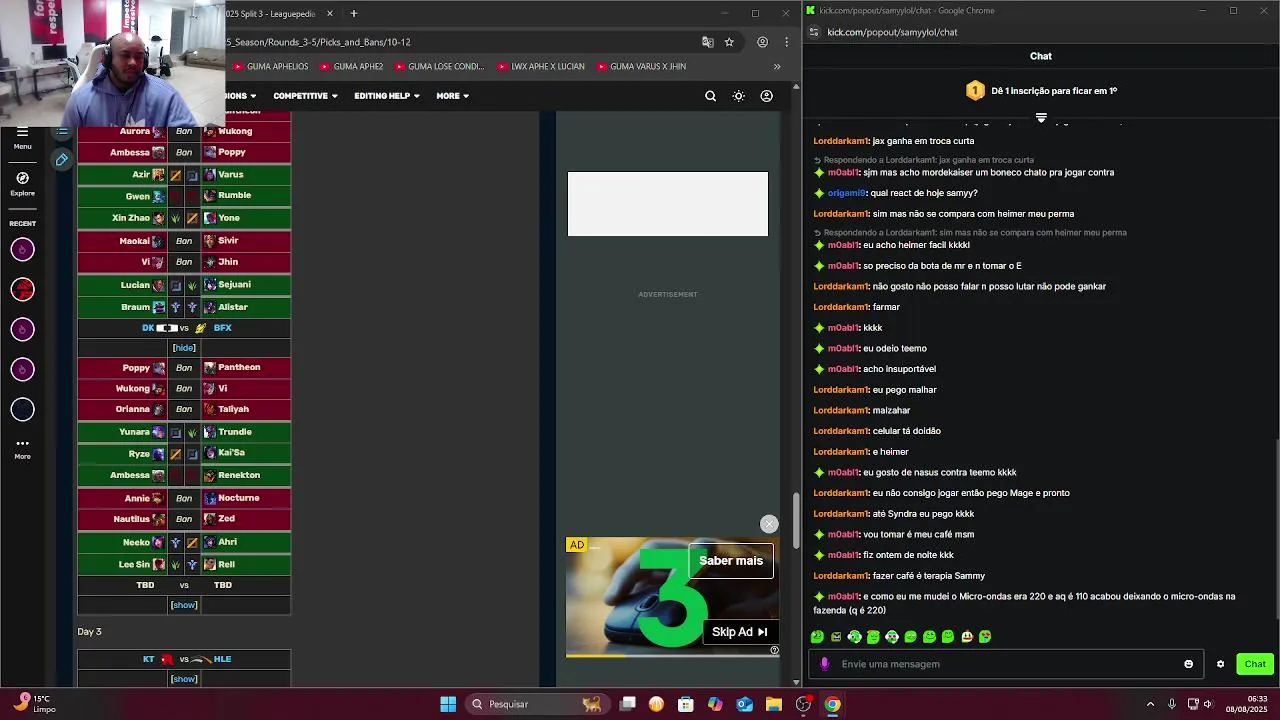Image resolution: width=1280 pixels, height=720 pixels.
Task: Click the Chrome taskbar icon
Action: coord(832,704)
